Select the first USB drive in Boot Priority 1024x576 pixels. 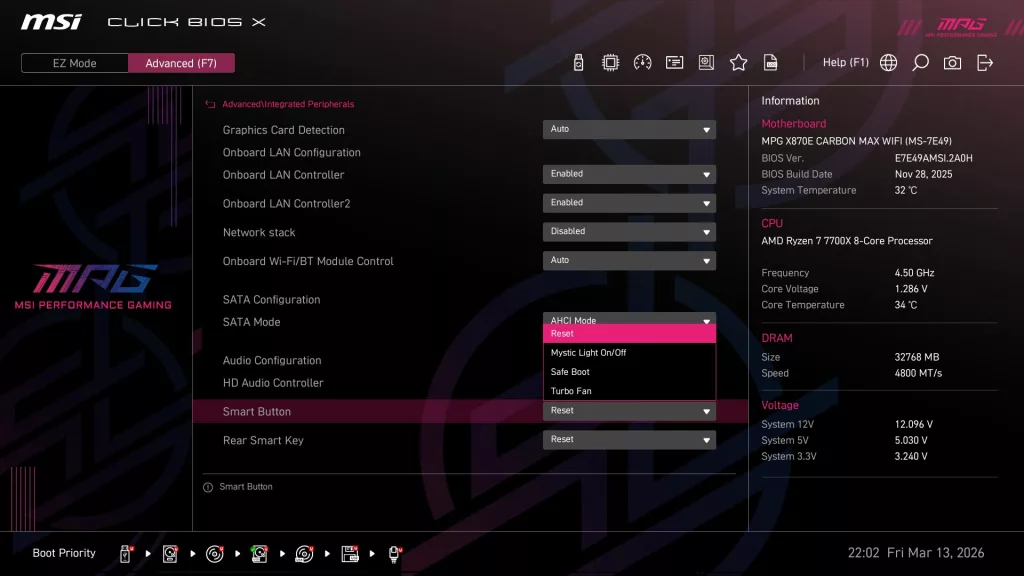point(124,553)
